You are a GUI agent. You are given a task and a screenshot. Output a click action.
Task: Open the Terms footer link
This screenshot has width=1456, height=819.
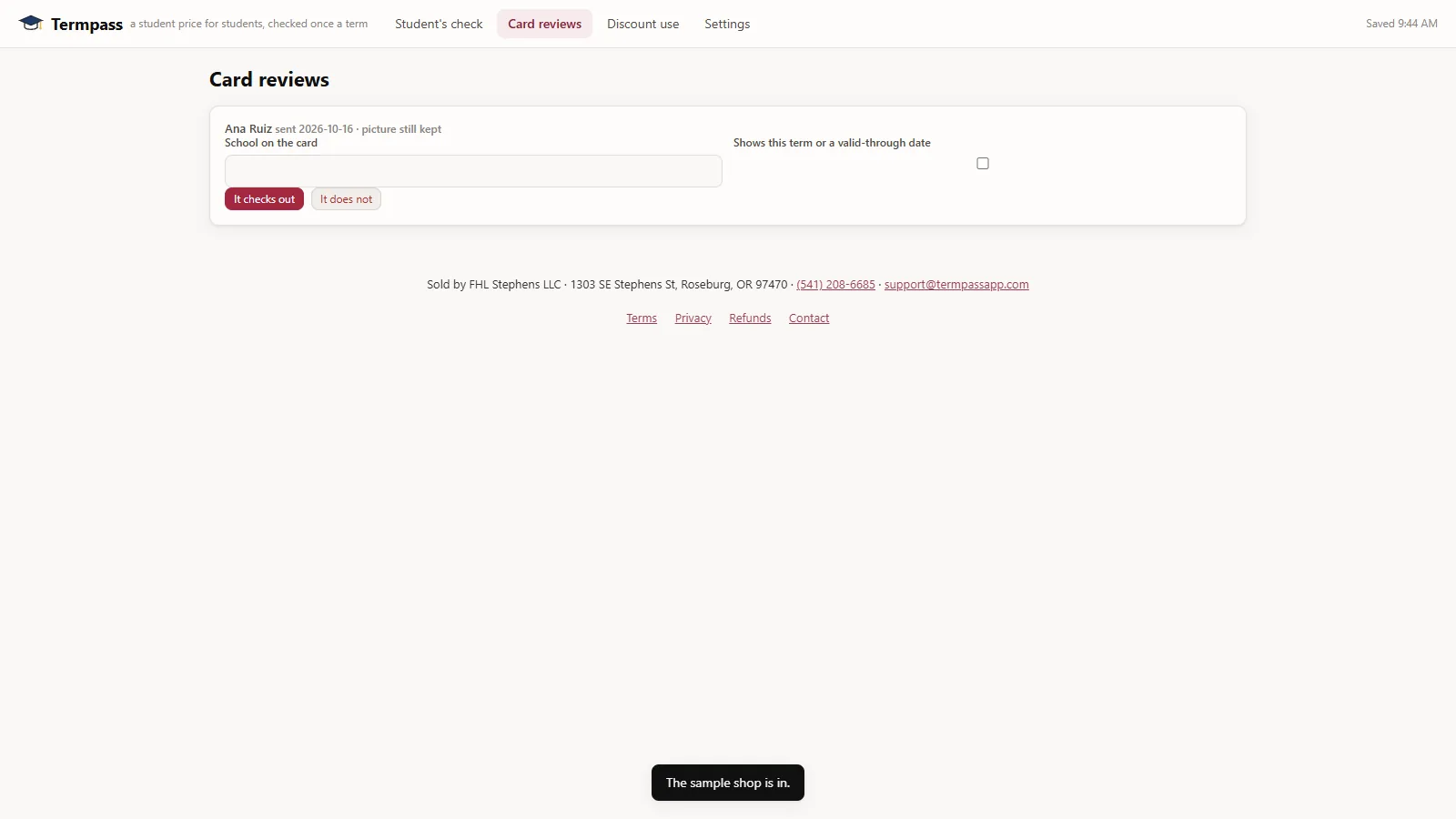(x=642, y=318)
